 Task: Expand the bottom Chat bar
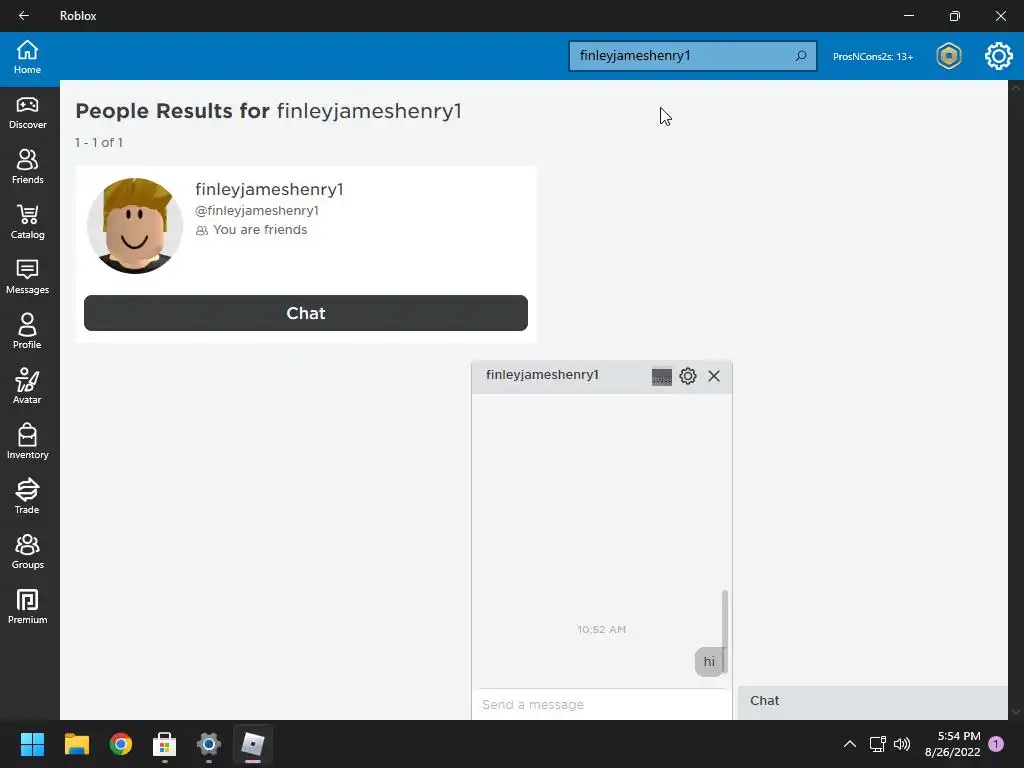coord(872,701)
